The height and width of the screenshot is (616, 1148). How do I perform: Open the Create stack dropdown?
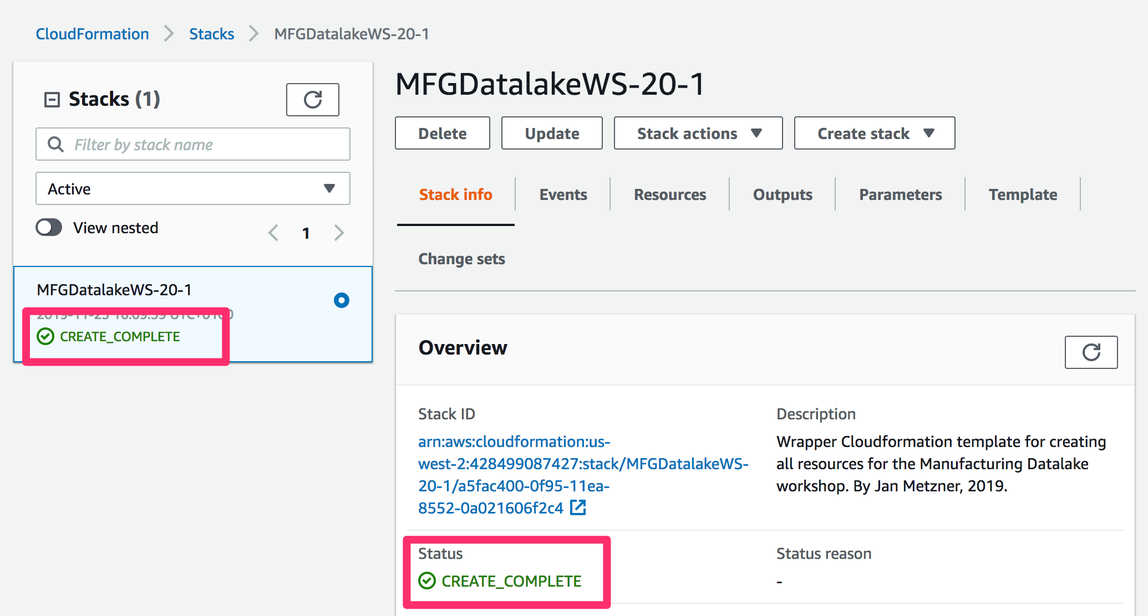[x=874, y=134]
